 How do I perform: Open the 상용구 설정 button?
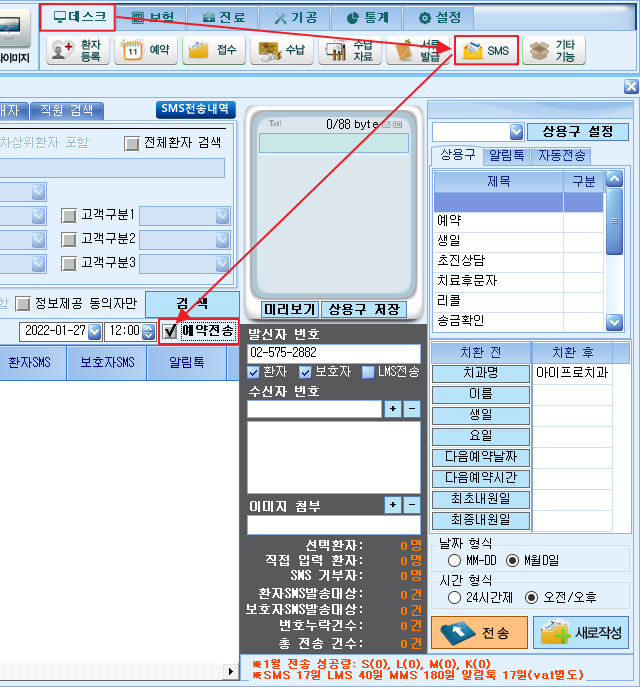click(x=578, y=131)
